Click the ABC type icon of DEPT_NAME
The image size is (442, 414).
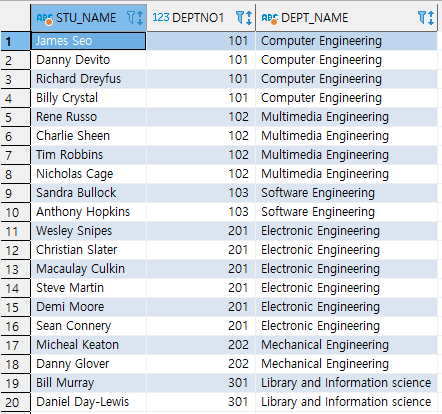click(270, 18)
